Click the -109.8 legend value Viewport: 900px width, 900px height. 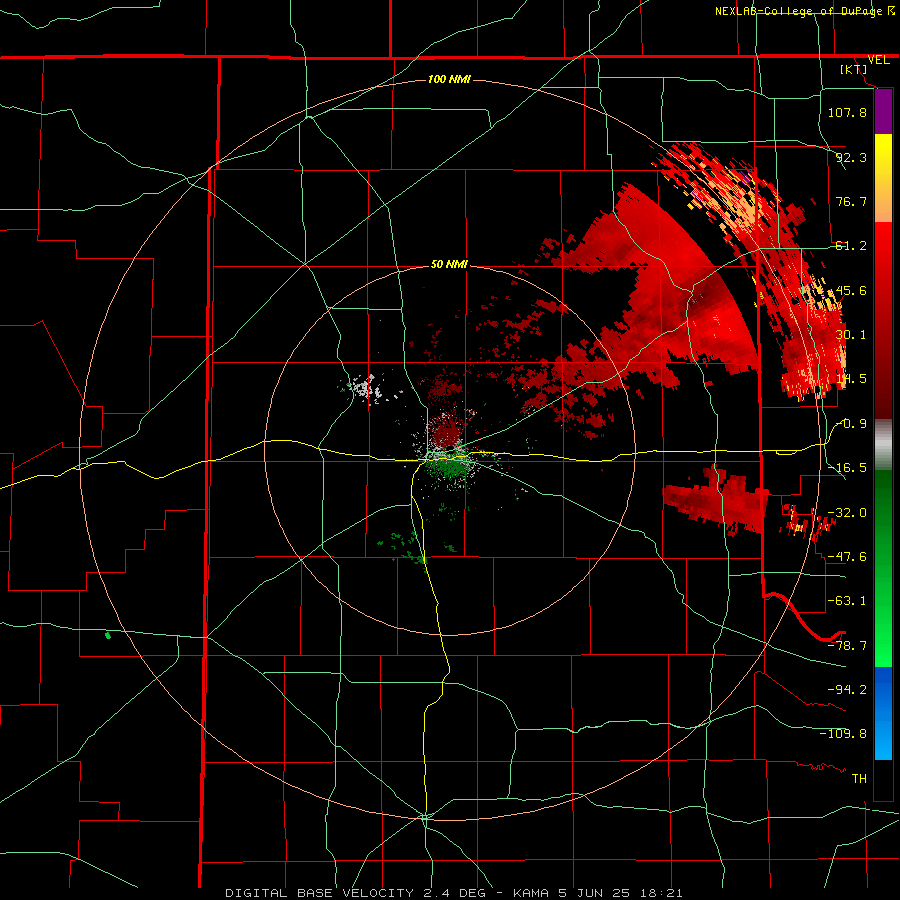pos(843,734)
